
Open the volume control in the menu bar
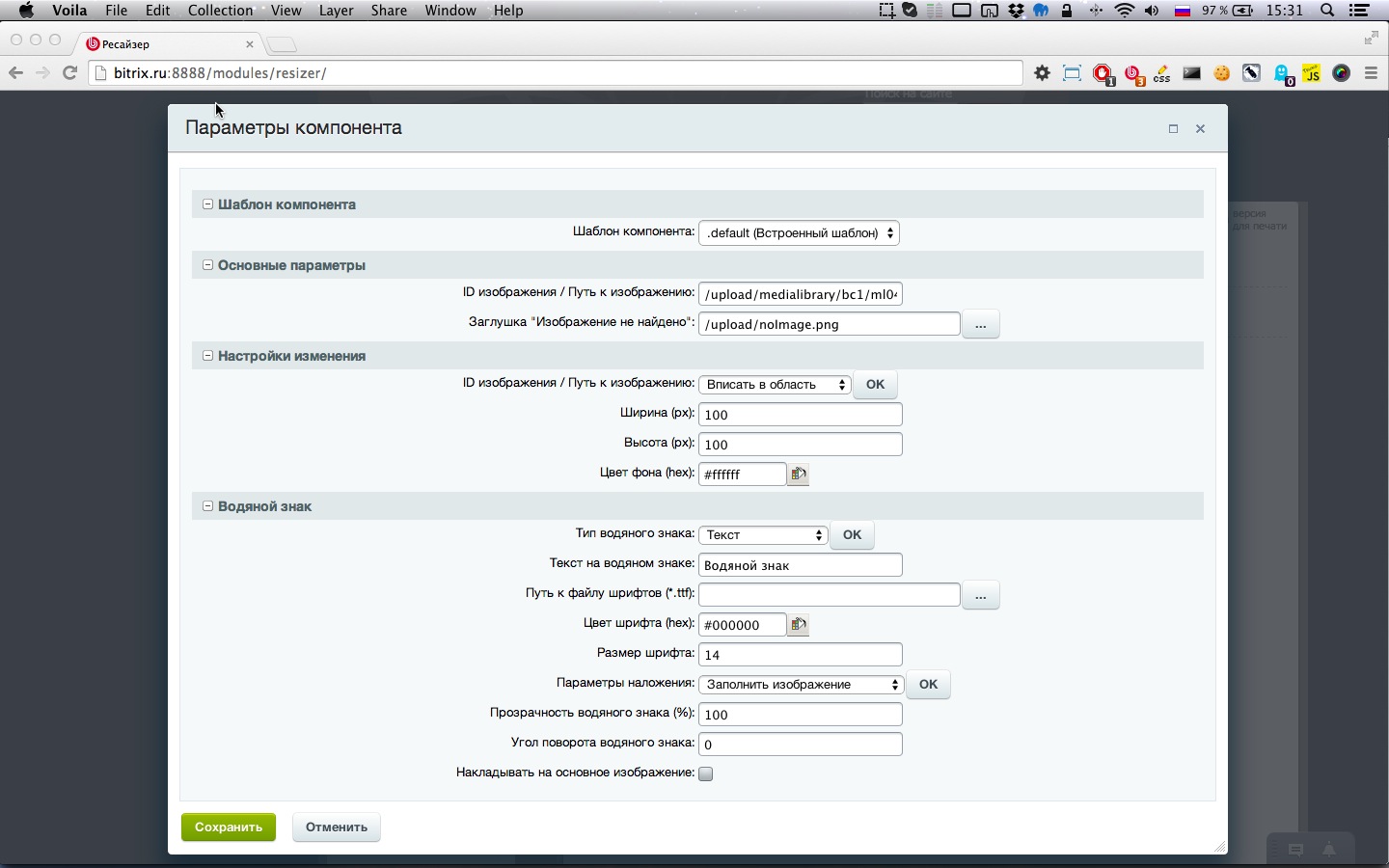[x=1152, y=11]
